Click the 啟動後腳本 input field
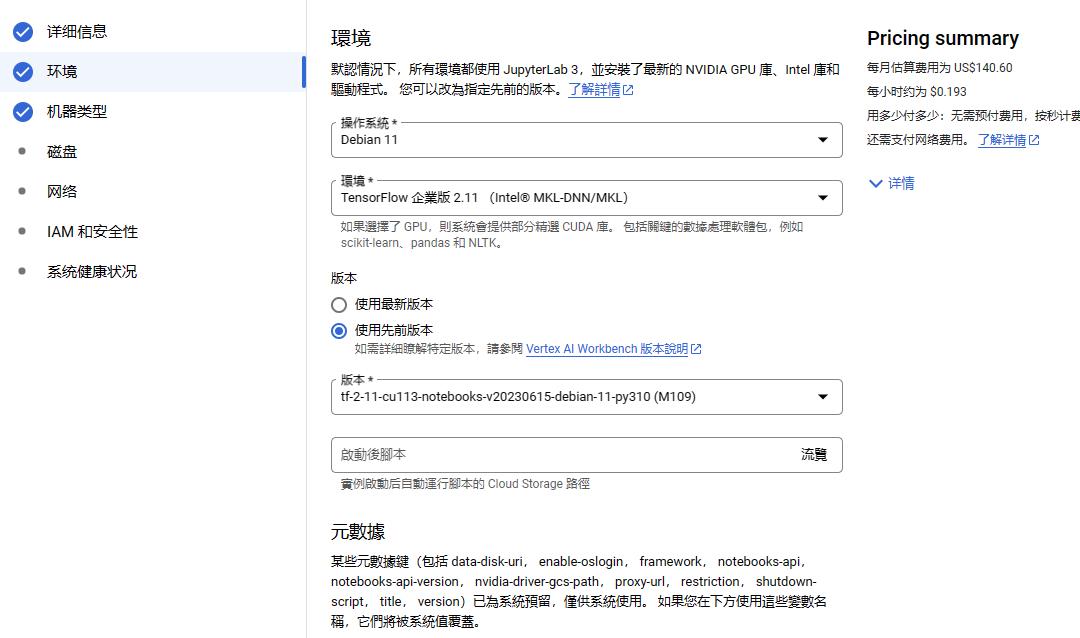 pos(560,455)
